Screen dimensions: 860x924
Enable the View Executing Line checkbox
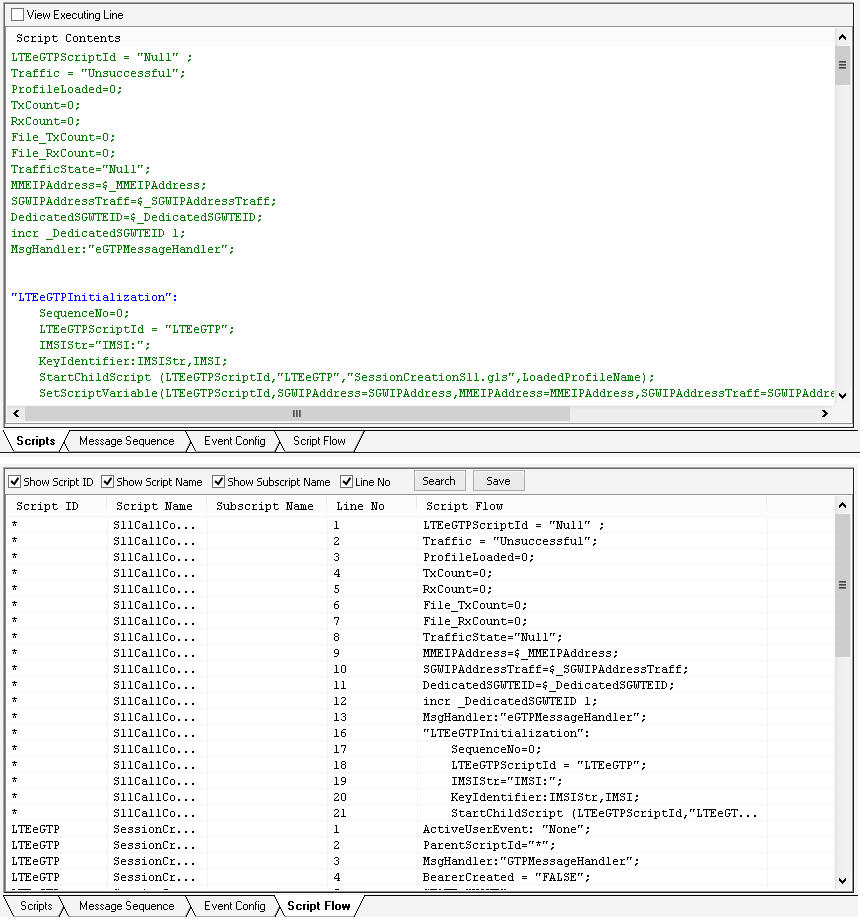pyautogui.click(x=17, y=15)
